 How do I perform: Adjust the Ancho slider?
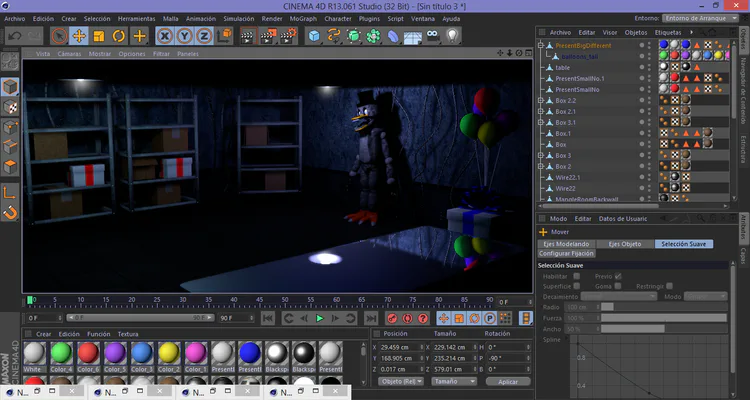tap(664, 329)
